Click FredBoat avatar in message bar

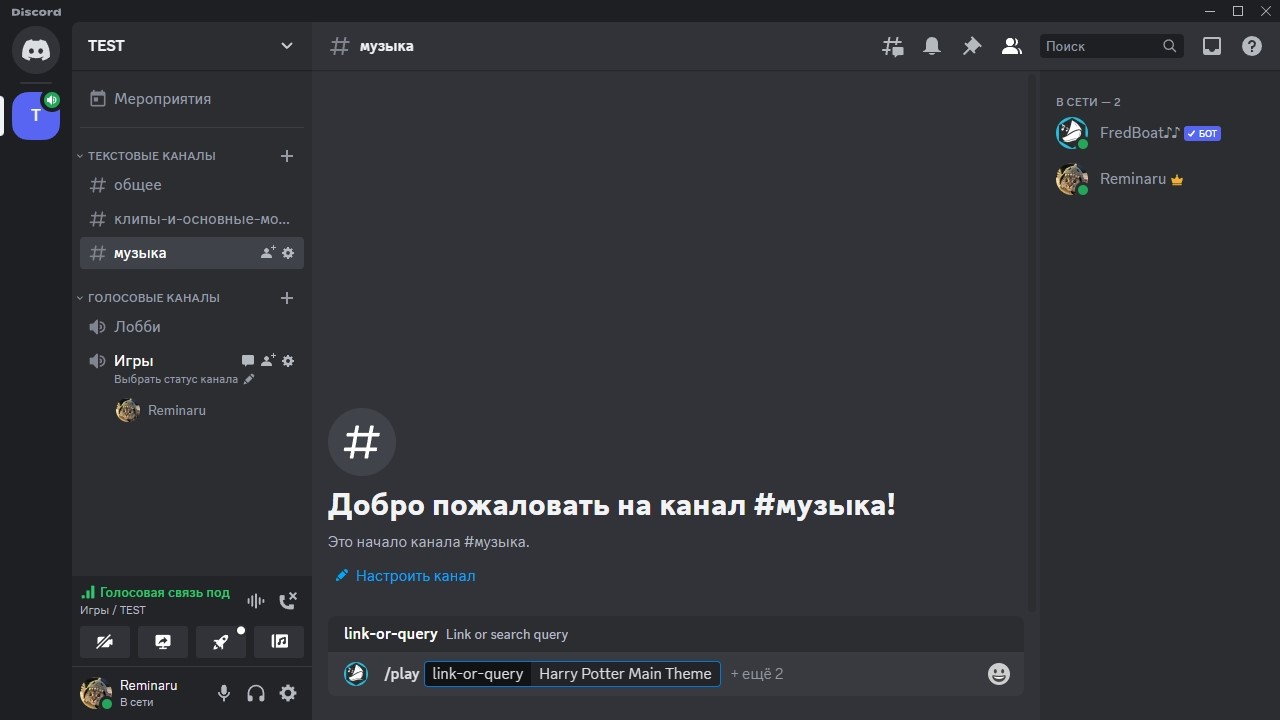tap(356, 674)
